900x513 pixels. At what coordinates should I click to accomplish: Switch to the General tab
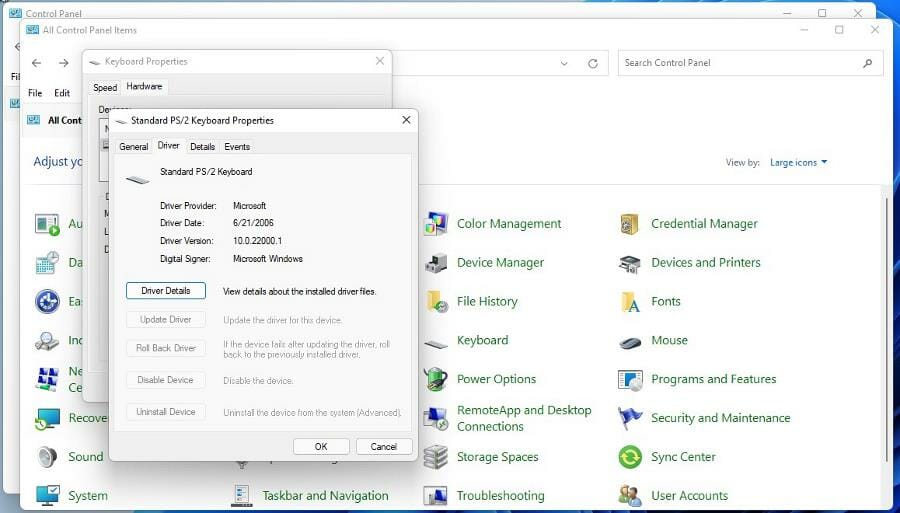(x=134, y=147)
